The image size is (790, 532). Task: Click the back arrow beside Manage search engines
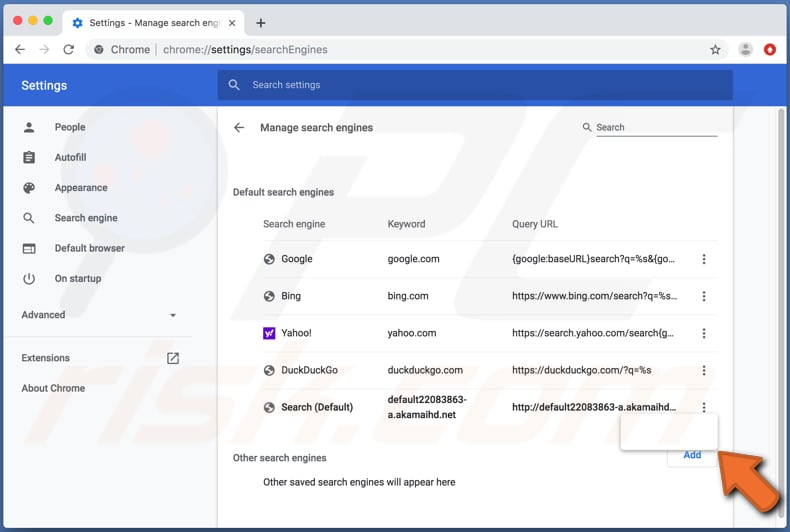pos(238,128)
